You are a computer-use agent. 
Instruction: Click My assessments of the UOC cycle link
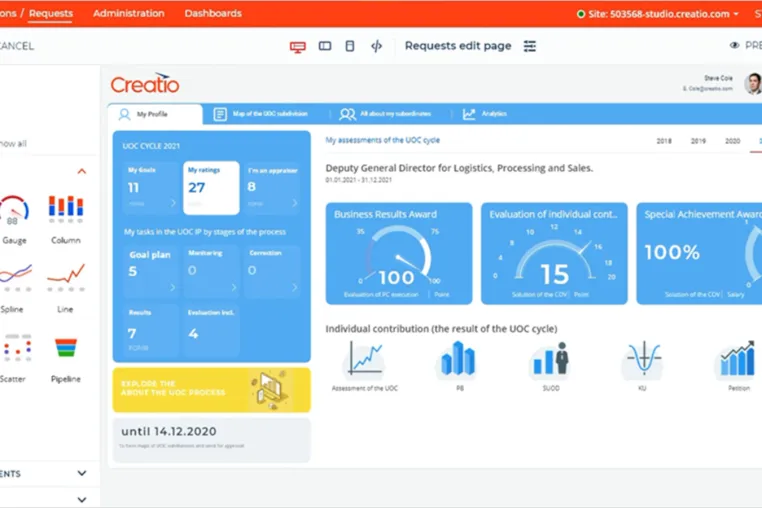pyautogui.click(x=382, y=140)
